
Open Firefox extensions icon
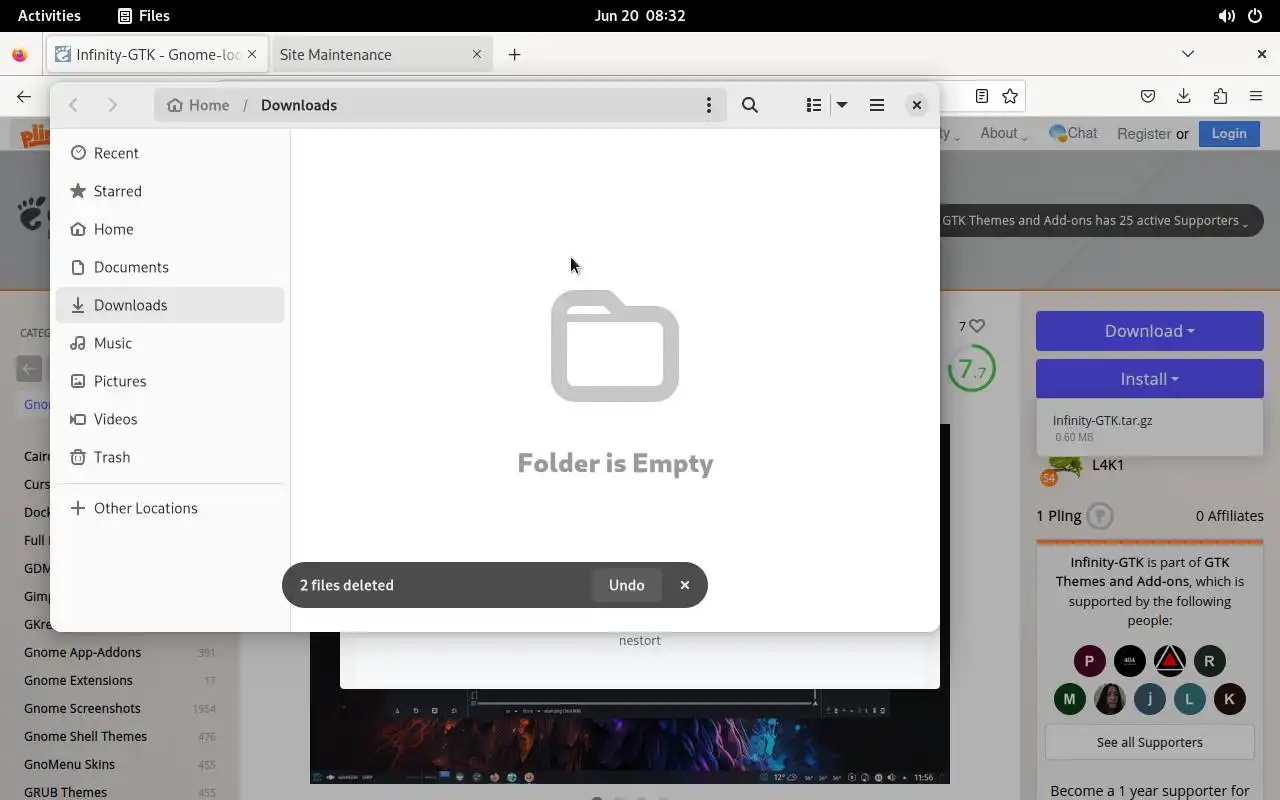coord(1220,96)
